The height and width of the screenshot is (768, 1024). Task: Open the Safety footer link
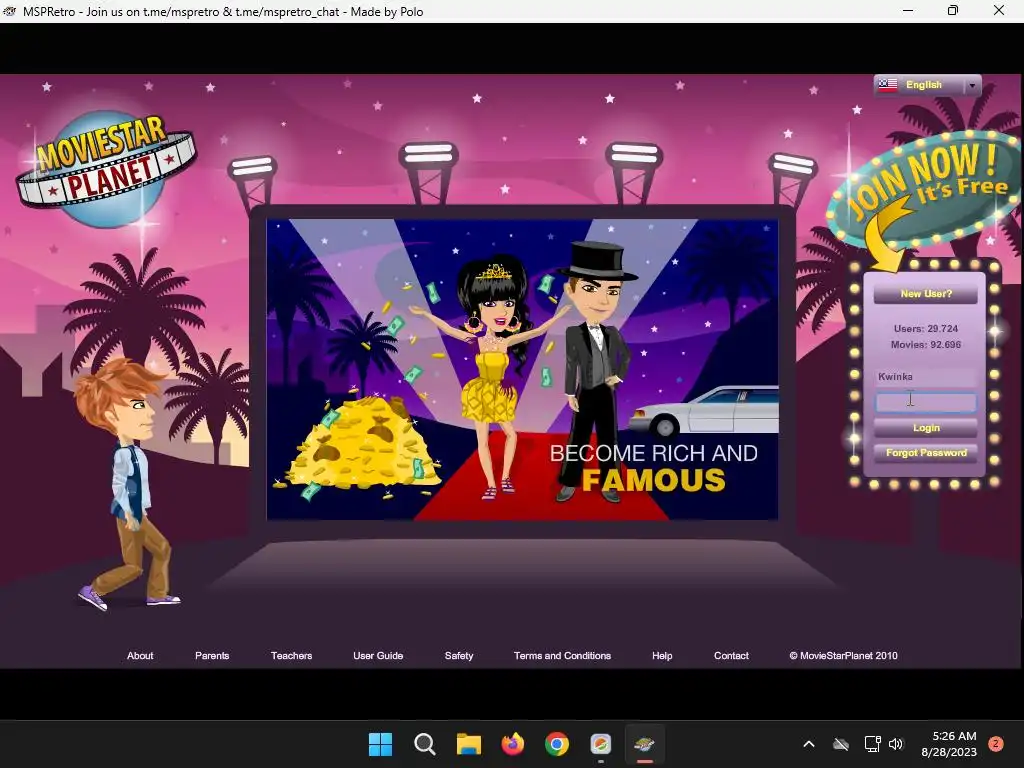tap(459, 656)
